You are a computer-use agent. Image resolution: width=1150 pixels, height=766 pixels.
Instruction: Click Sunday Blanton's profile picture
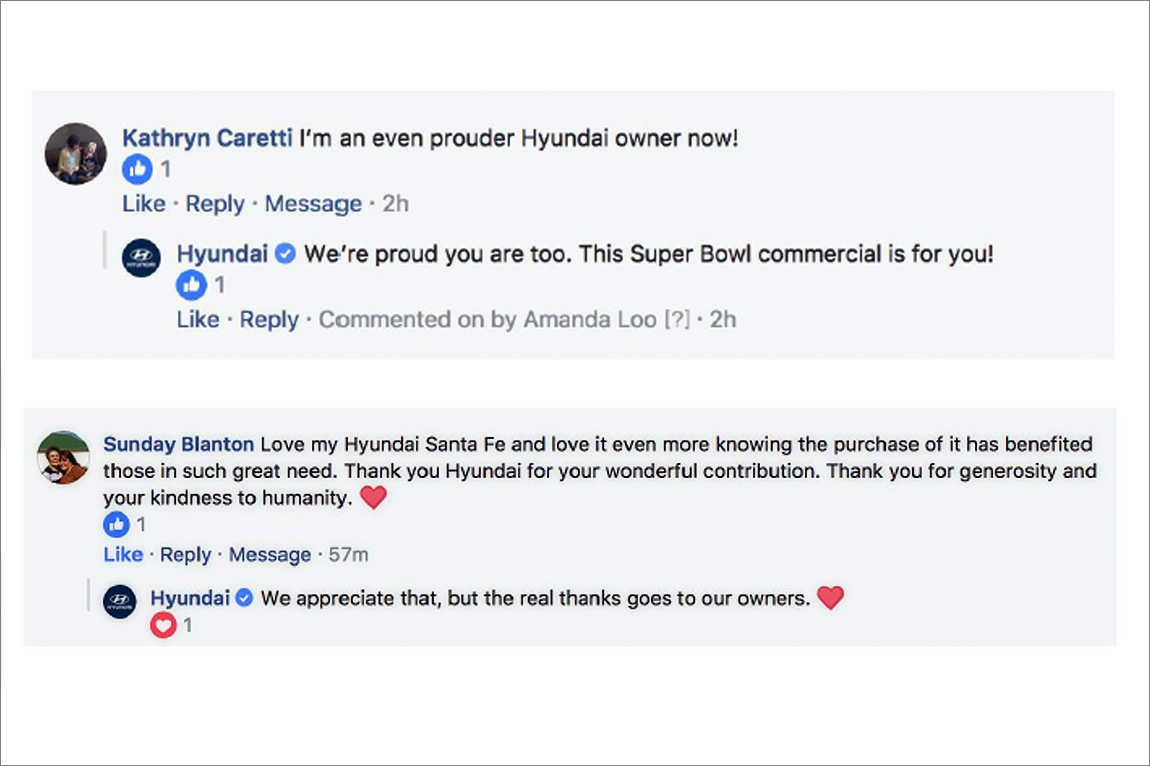pos(63,458)
